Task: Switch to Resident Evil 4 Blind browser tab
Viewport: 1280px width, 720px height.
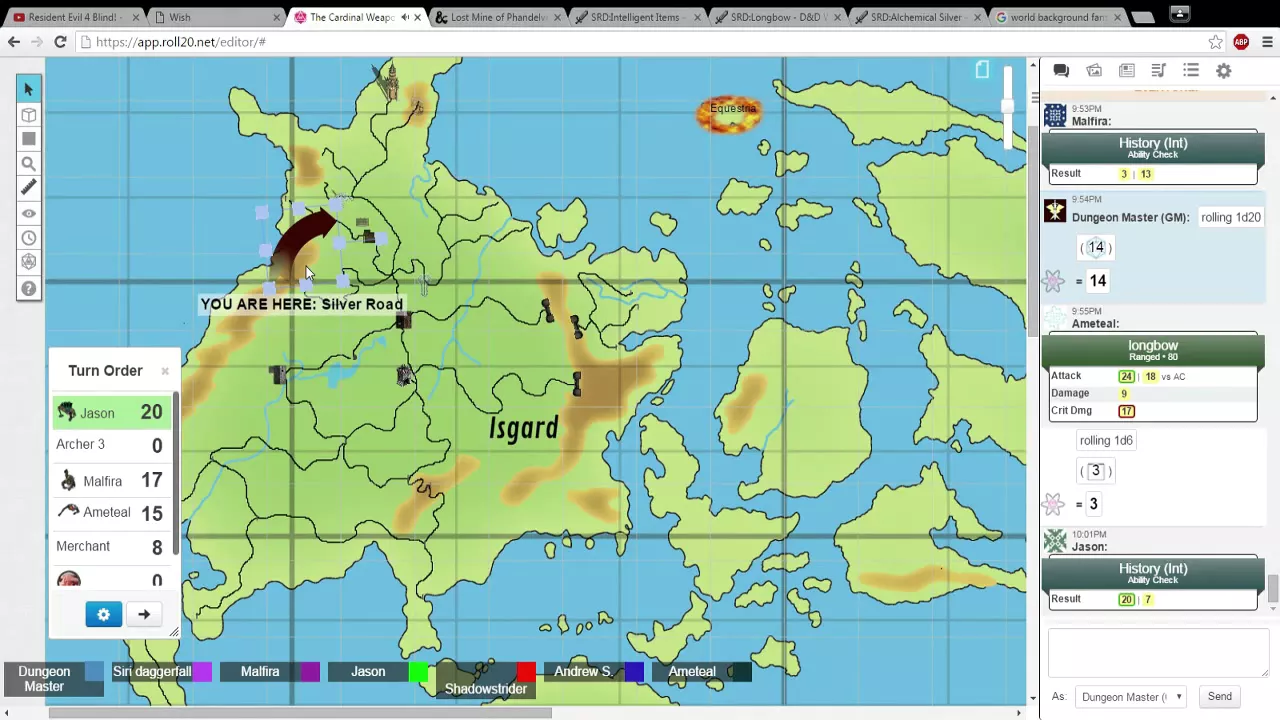Action: click(74, 17)
